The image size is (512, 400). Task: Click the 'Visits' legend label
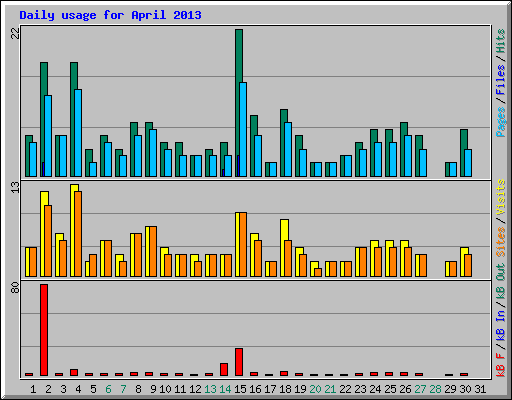[500, 197]
